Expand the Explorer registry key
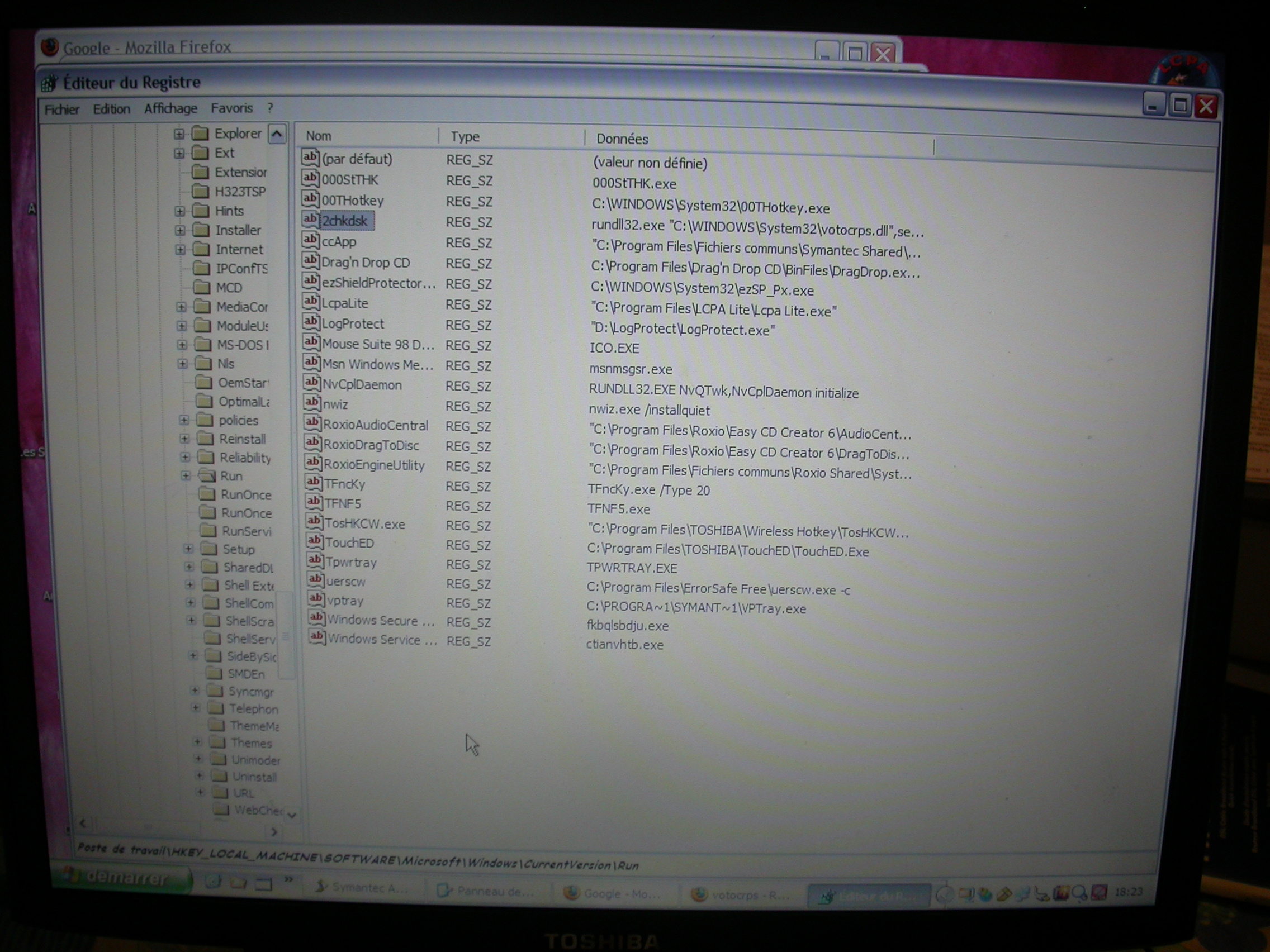This screenshot has width=1270, height=952. tap(179, 134)
